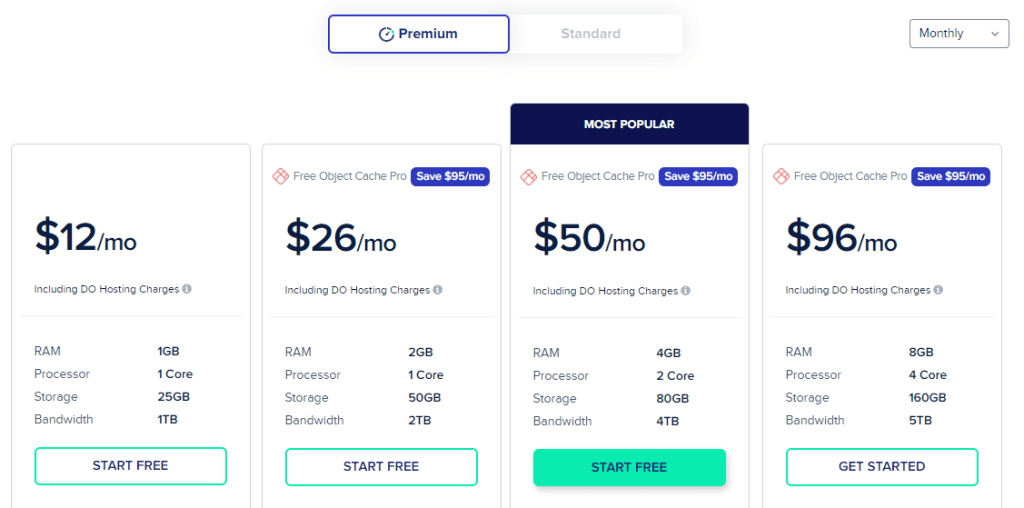
Task: Click Save $95/mo badge on $96 plan
Action: 952,176
